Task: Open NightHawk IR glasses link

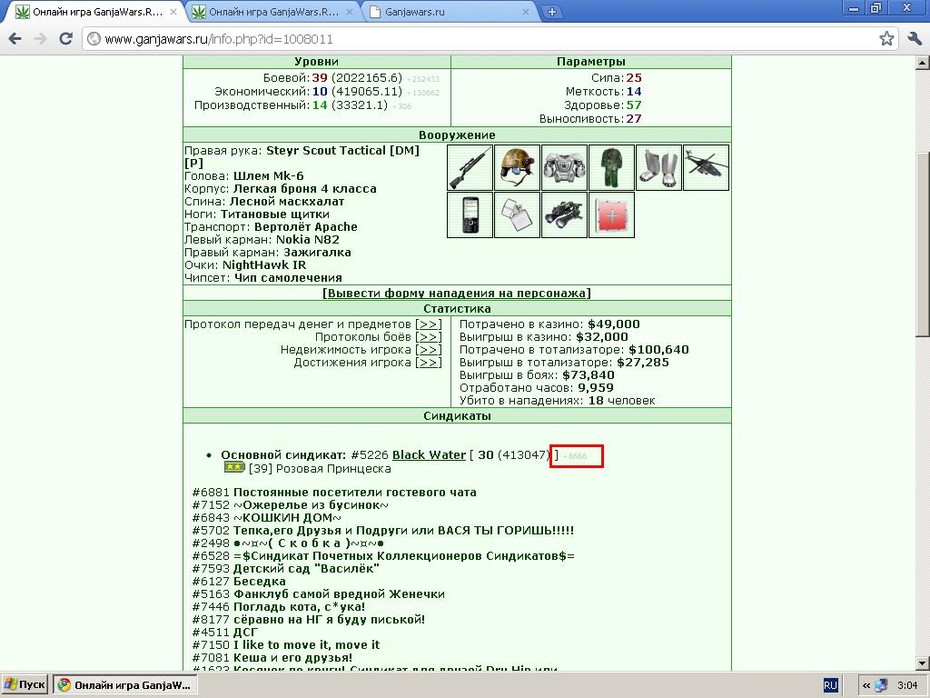Action: 264,266
